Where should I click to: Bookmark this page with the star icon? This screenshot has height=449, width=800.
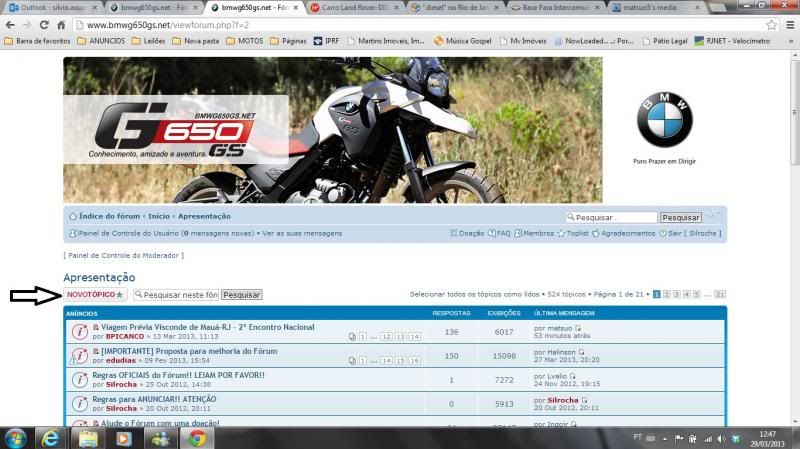click(771, 25)
